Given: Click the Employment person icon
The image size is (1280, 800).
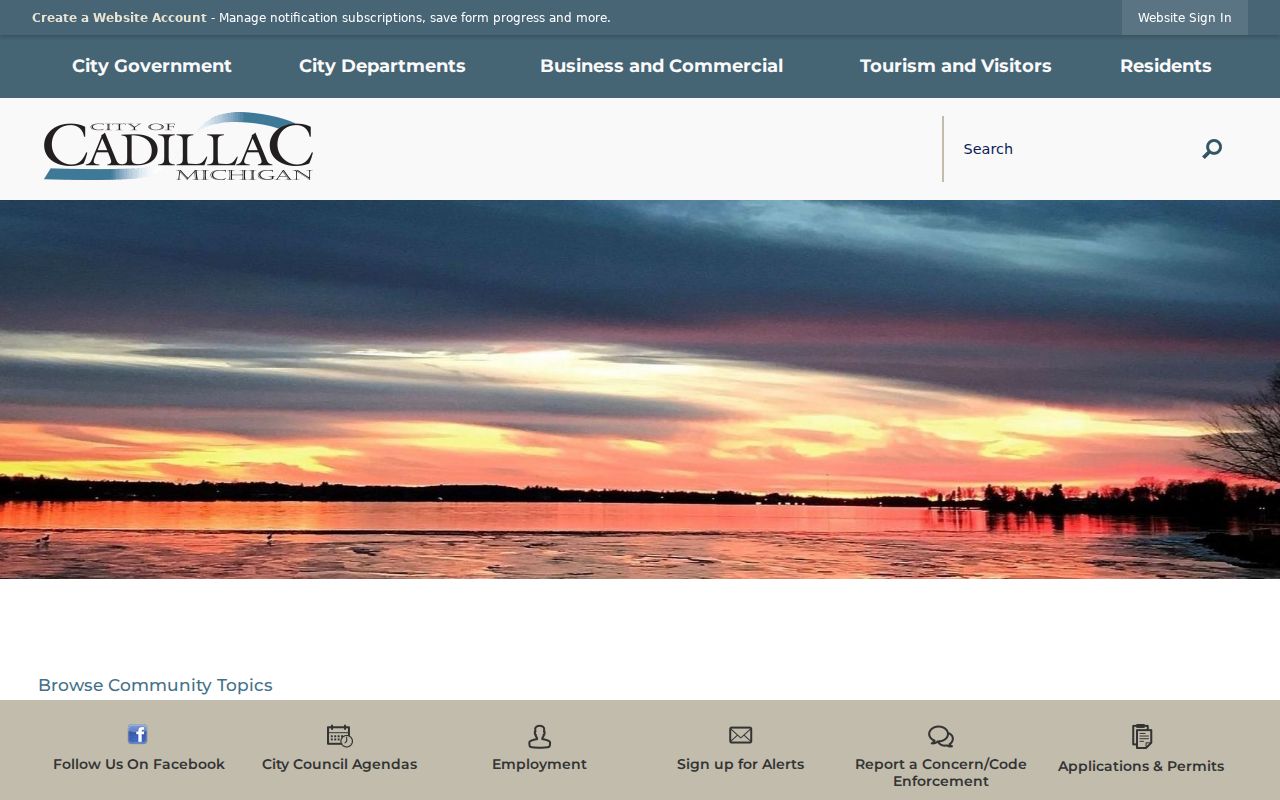Looking at the screenshot, I should click(540, 737).
